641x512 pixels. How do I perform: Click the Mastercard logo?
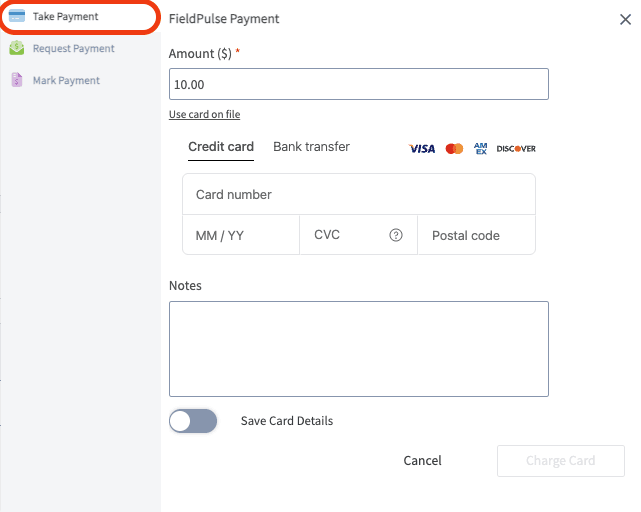coord(454,148)
